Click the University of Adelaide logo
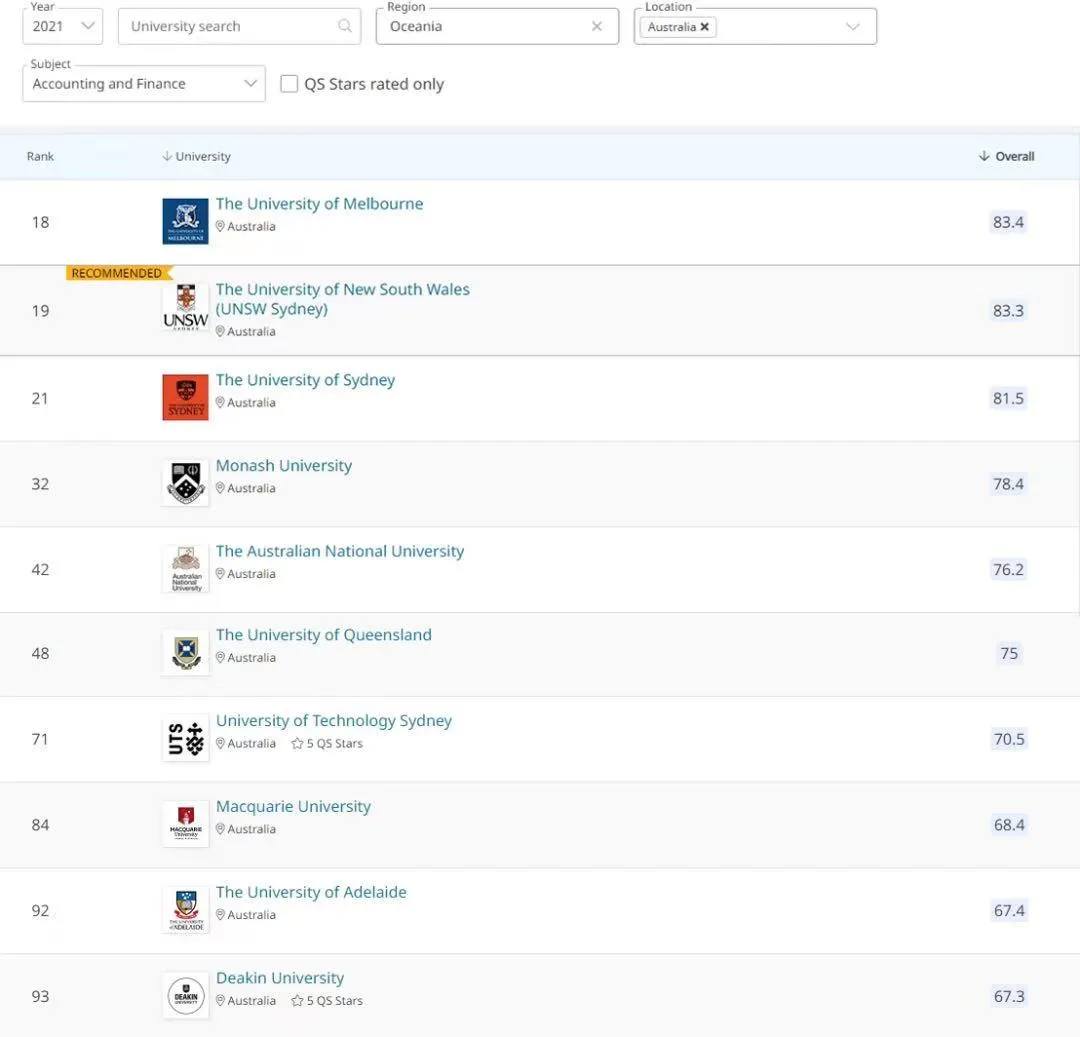 point(186,910)
